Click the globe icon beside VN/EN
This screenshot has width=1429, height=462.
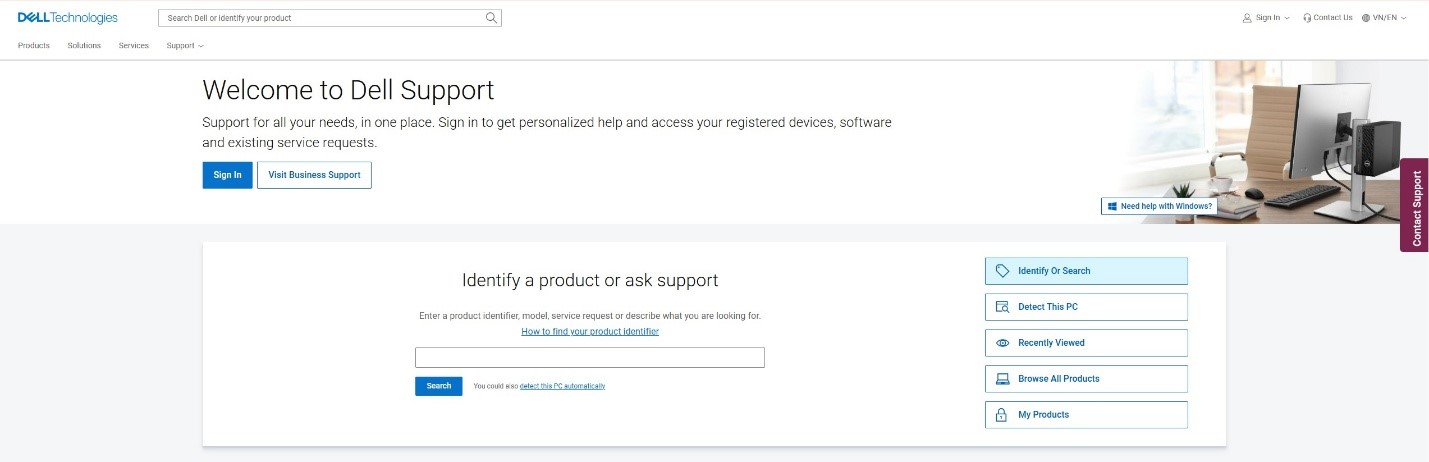(x=1366, y=17)
